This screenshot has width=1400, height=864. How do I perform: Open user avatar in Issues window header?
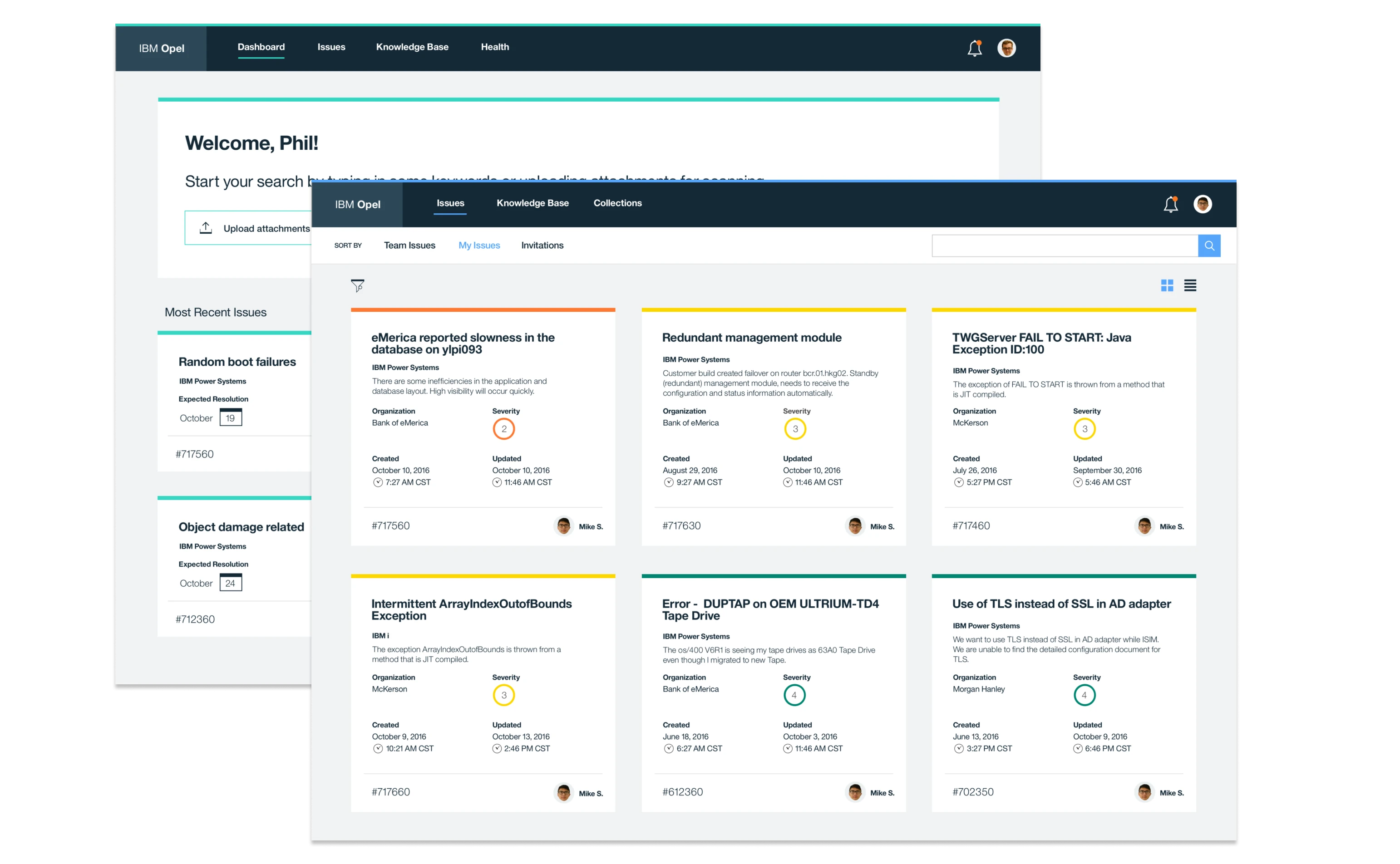coord(1202,204)
